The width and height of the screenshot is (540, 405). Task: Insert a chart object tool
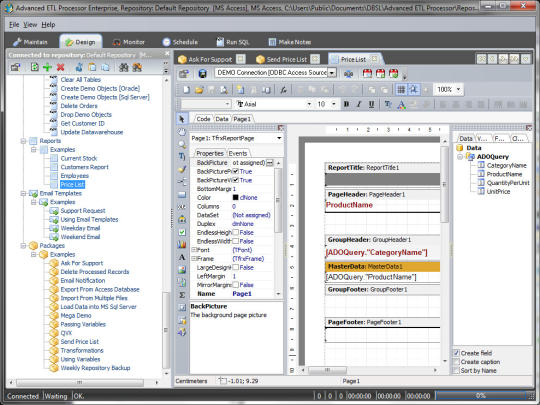182,245
